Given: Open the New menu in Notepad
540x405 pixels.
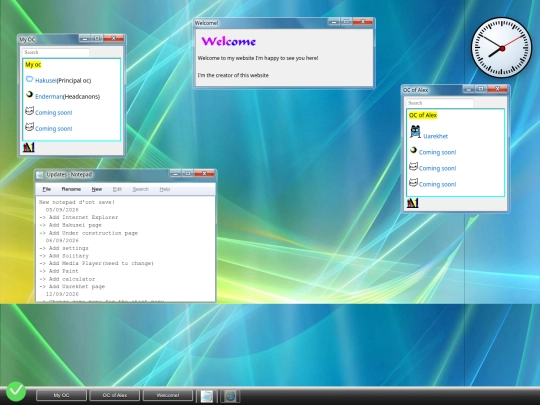Looking at the screenshot, I should pyautogui.click(x=97, y=189).
